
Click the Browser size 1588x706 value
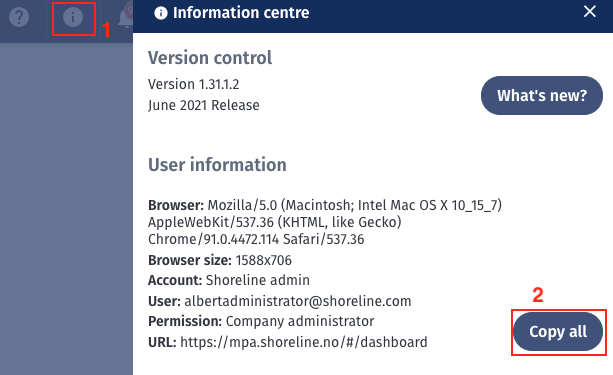263,260
